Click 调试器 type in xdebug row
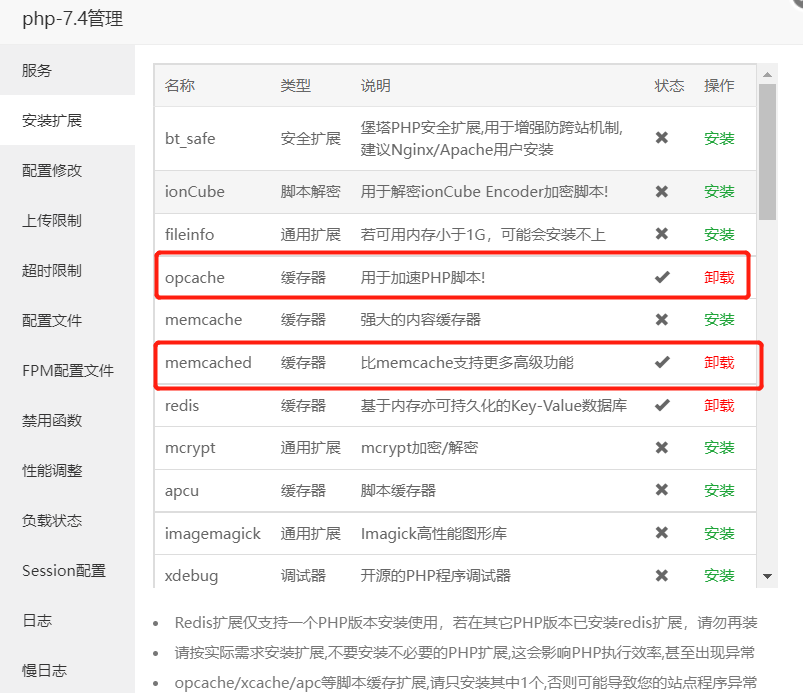The height and width of the screenshot is (693, 803). tap(303, 576)
